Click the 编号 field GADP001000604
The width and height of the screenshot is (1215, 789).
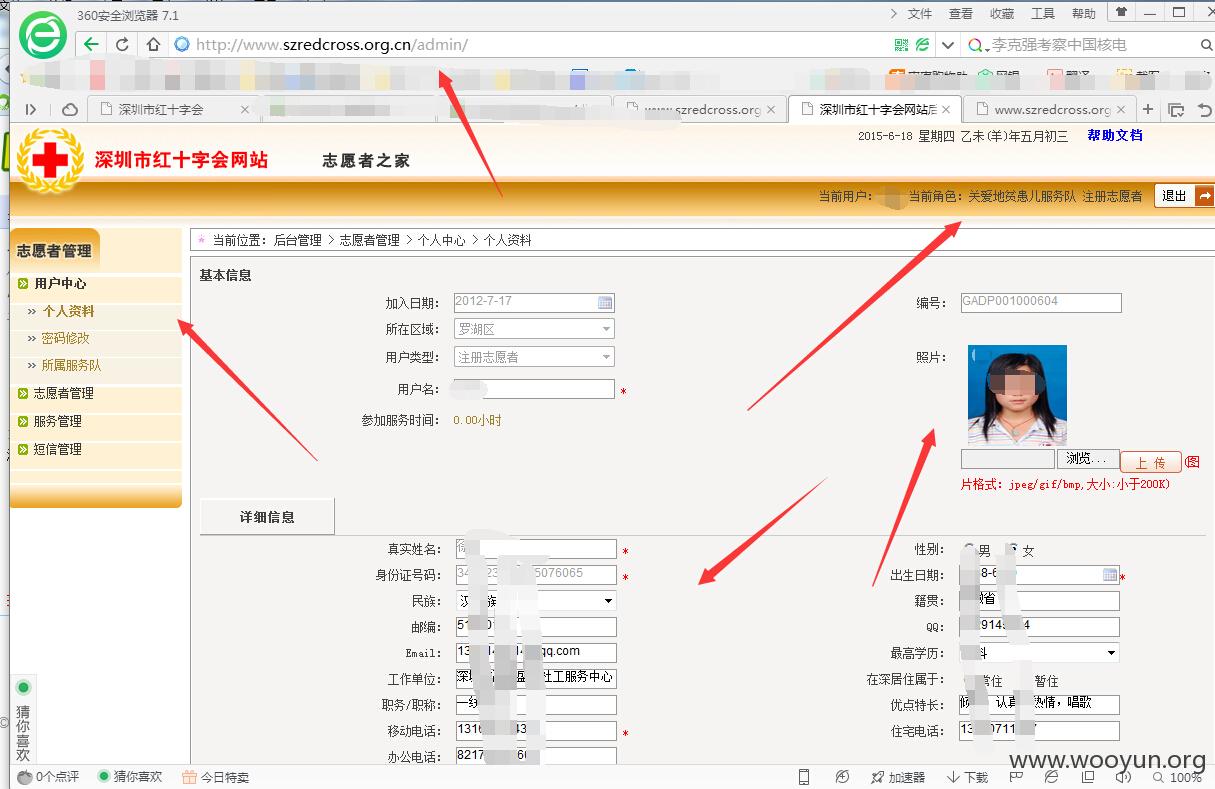tap(1040, 302)
